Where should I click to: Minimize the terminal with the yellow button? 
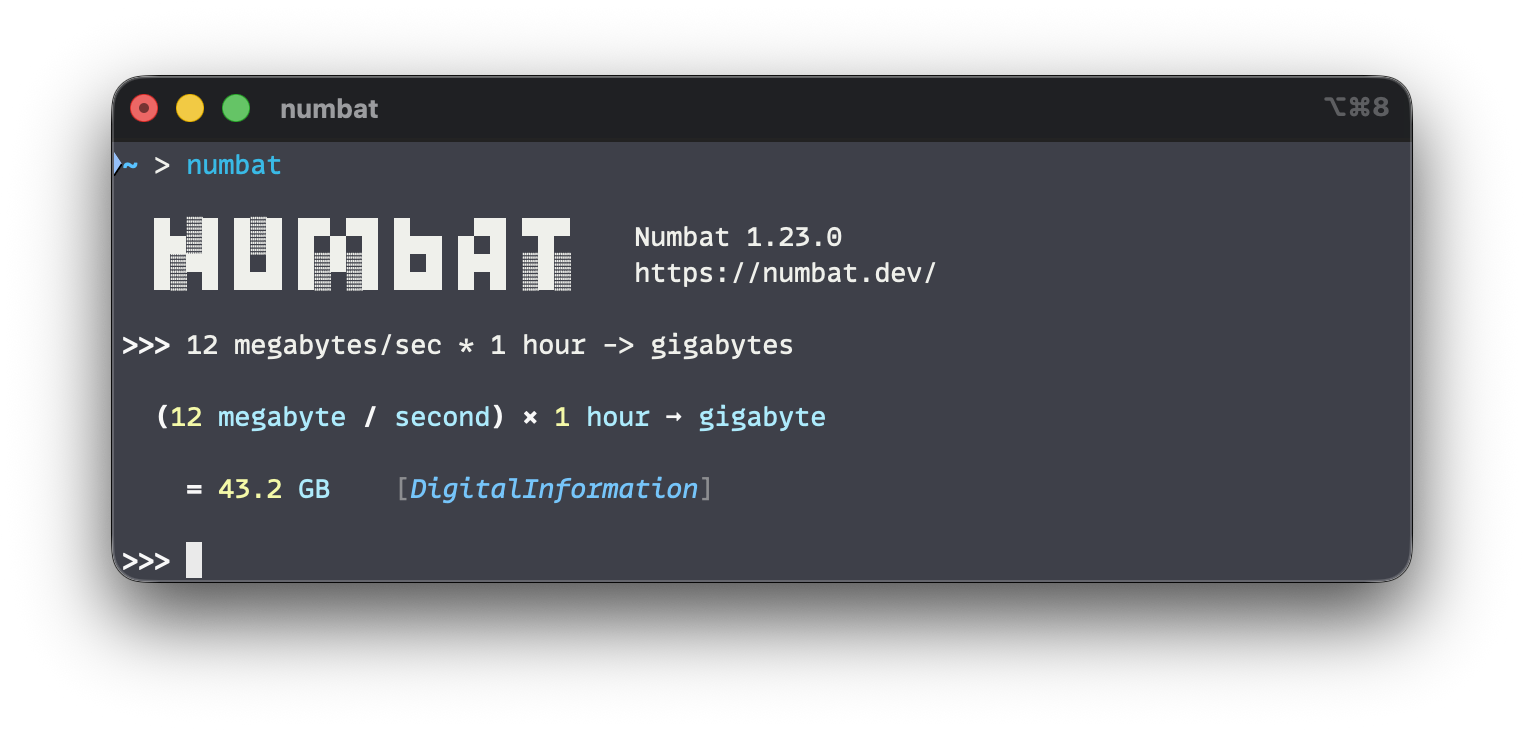click(190, 108)
